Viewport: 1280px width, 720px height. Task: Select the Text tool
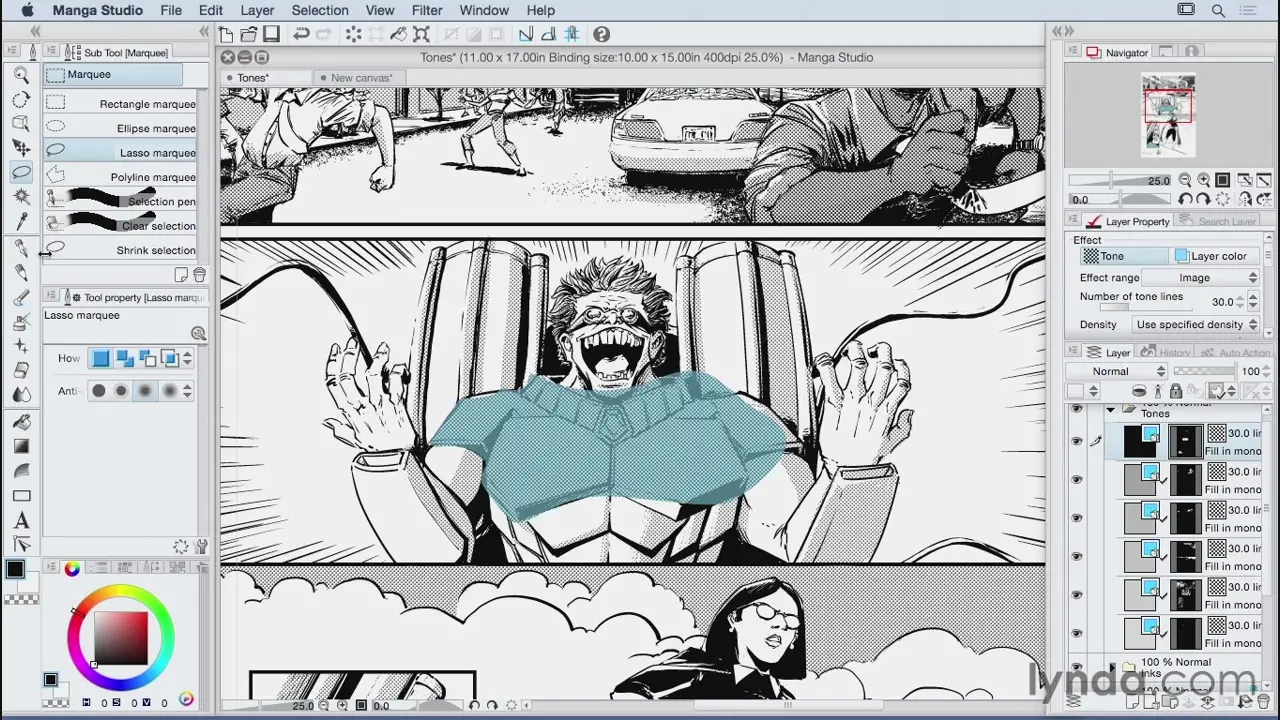coord(21,520)
